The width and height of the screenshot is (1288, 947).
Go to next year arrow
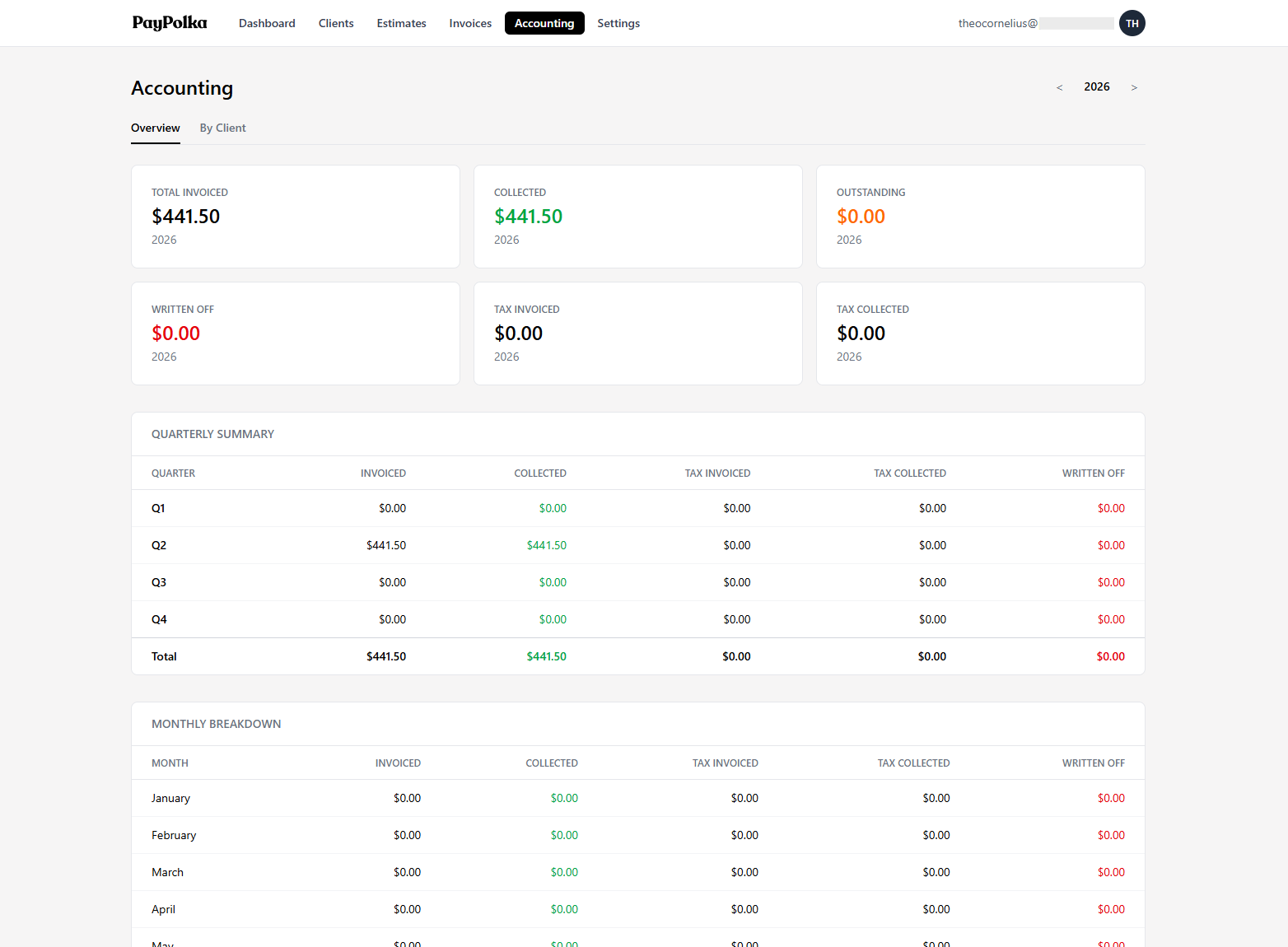(x=1134, y=87)
